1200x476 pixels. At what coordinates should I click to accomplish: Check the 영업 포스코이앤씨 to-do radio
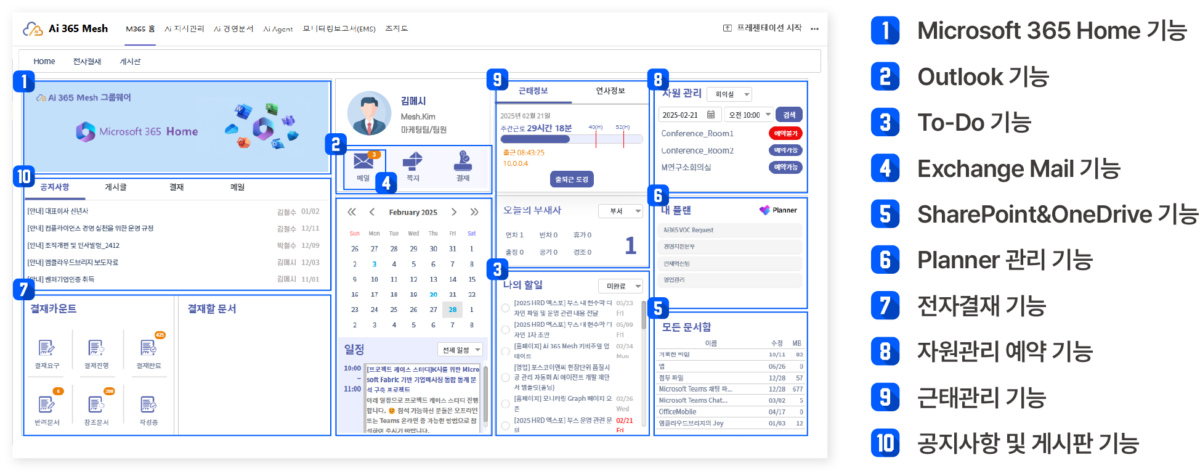tap(507, 375)
